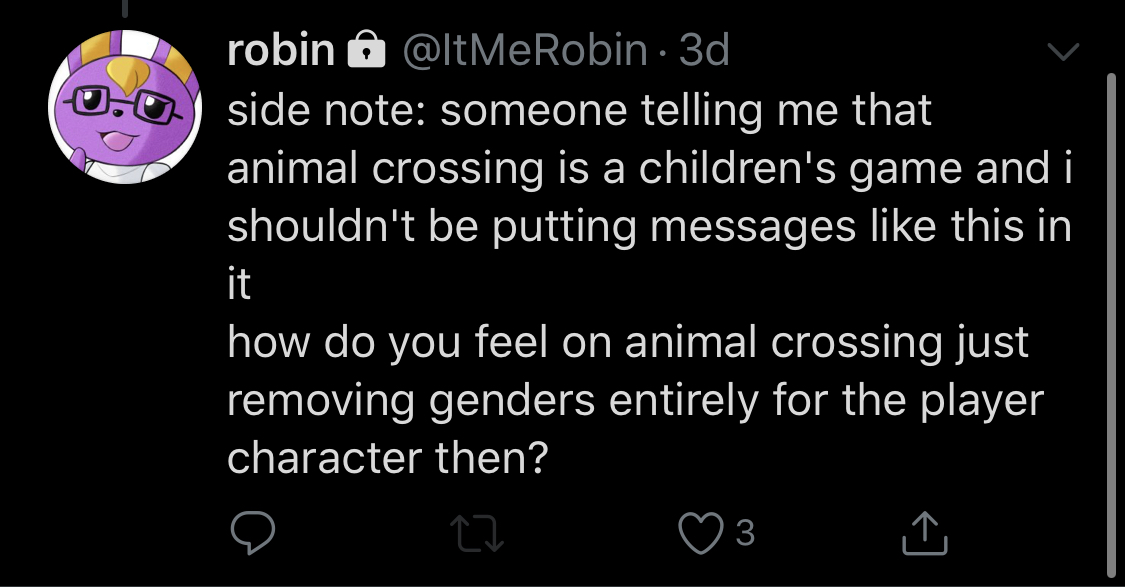1125x587 pixels.
Task: Expand tweet options with the top-right chevron
Action: point(1063,51)
